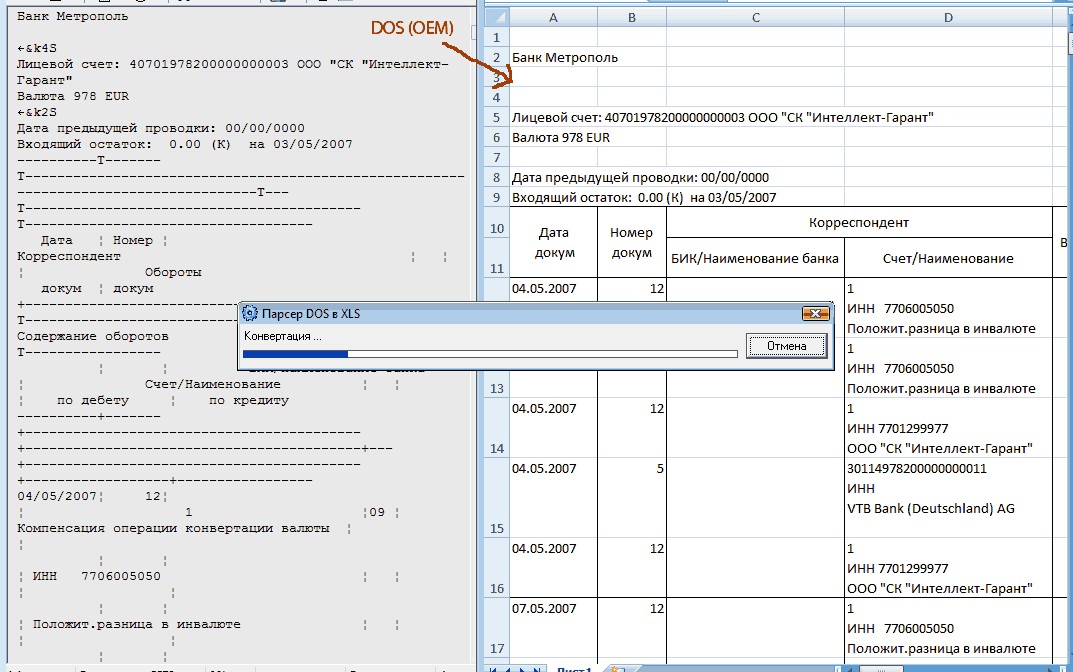Click the conversion progress bar
The image size is (1073, 672).
point(490,354)
